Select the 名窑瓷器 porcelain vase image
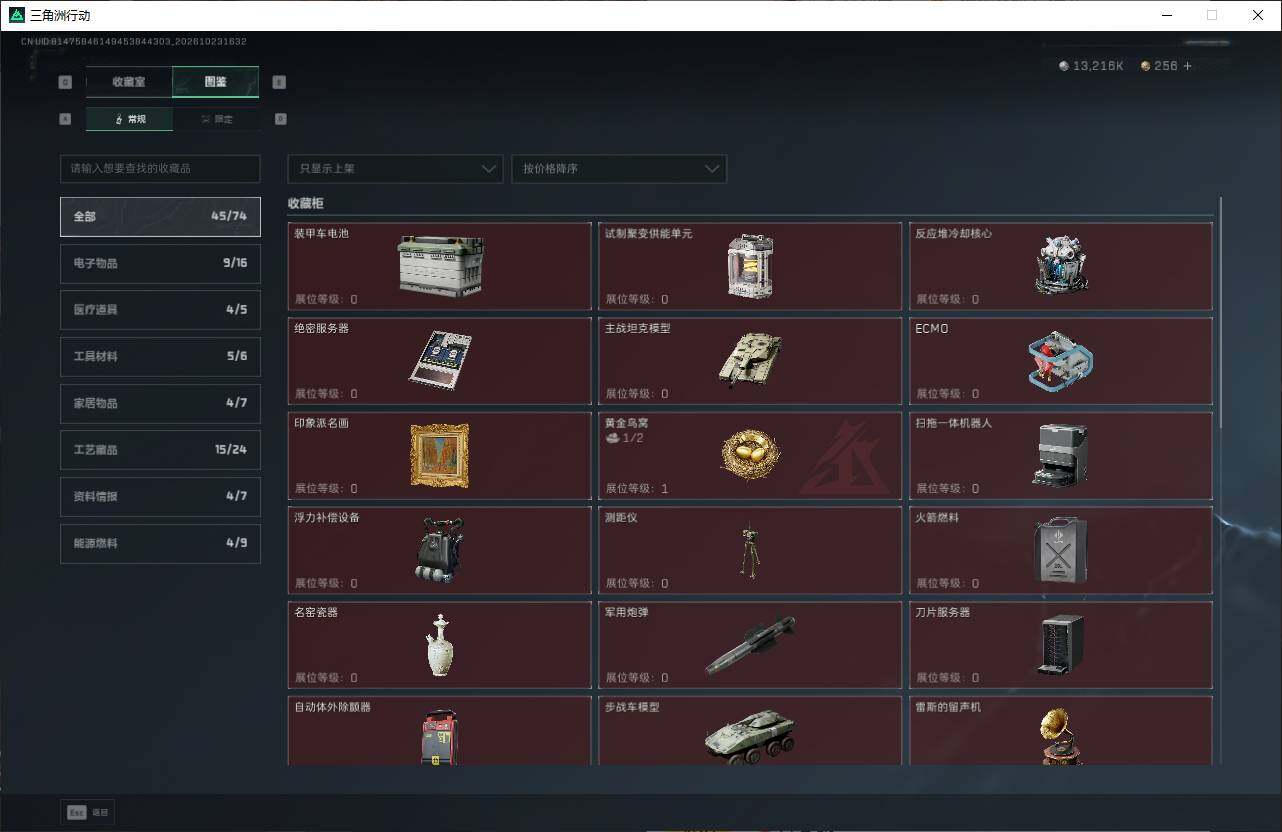 click(x=440, y=645)
